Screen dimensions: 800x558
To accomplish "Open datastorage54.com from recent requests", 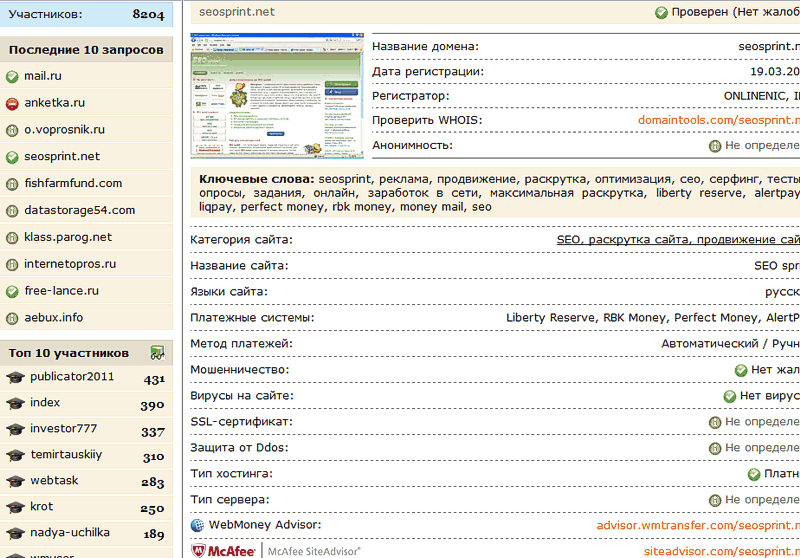I will pyautogui.click(x=80, y=210).
